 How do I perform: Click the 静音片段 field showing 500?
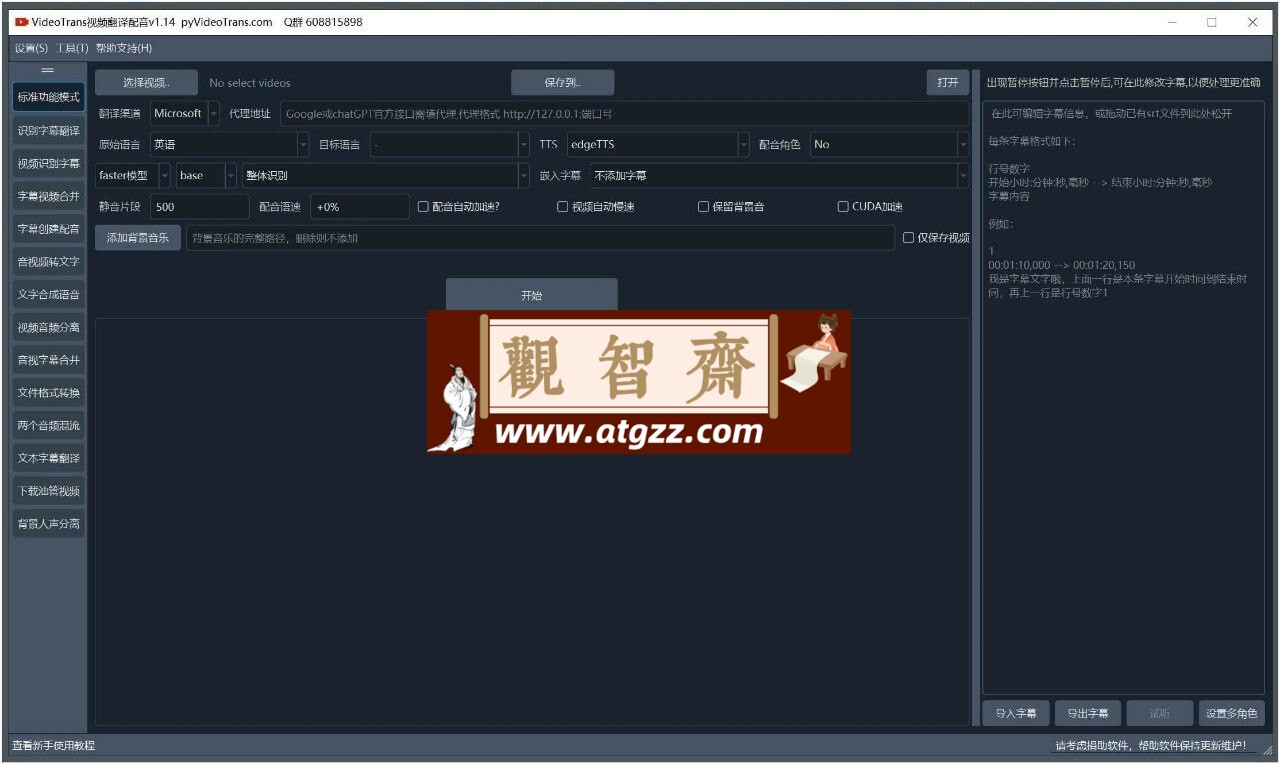point(199,207)
